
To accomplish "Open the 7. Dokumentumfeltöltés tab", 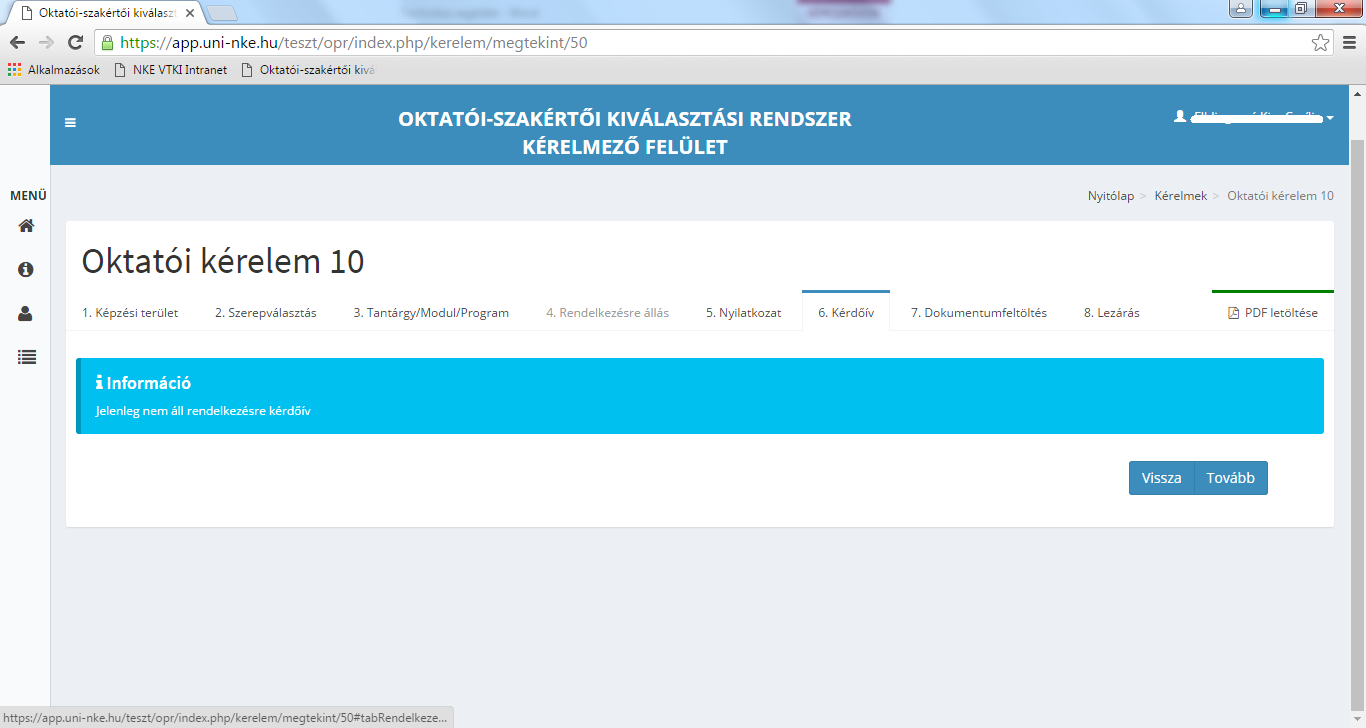I will click(979, 313).
